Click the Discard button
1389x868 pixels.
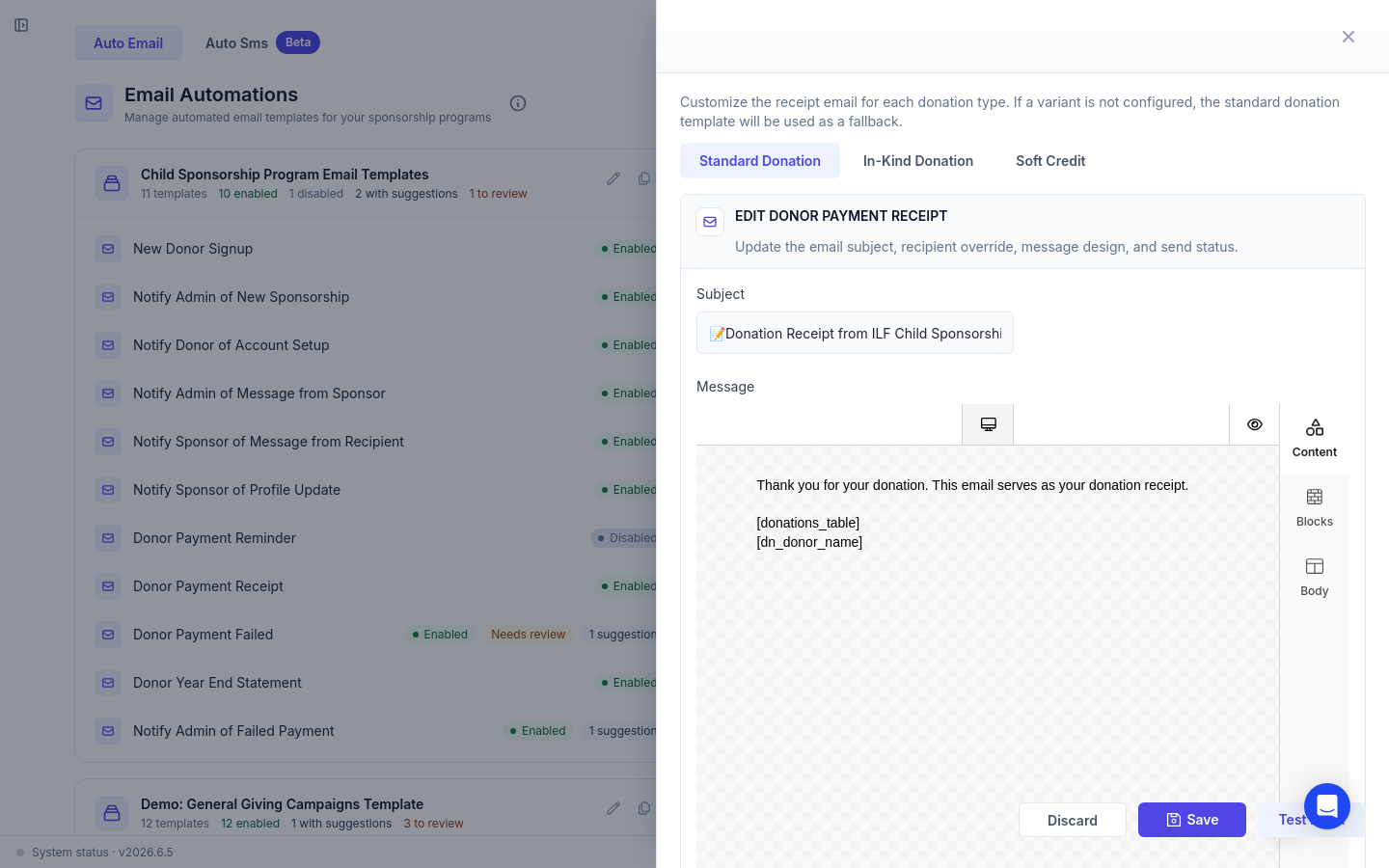[x=1073, y=820]
